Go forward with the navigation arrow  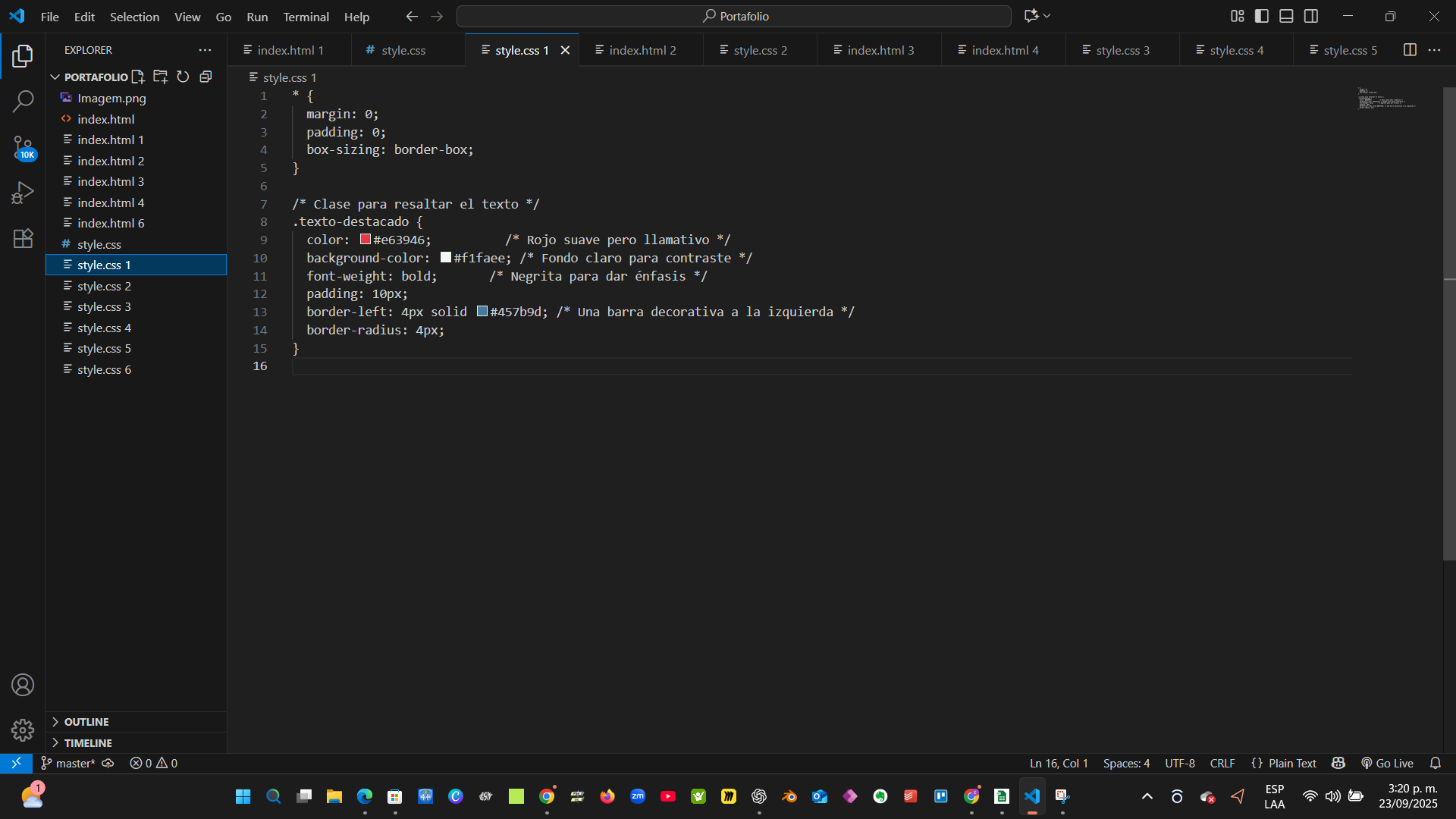click(437, 16)
